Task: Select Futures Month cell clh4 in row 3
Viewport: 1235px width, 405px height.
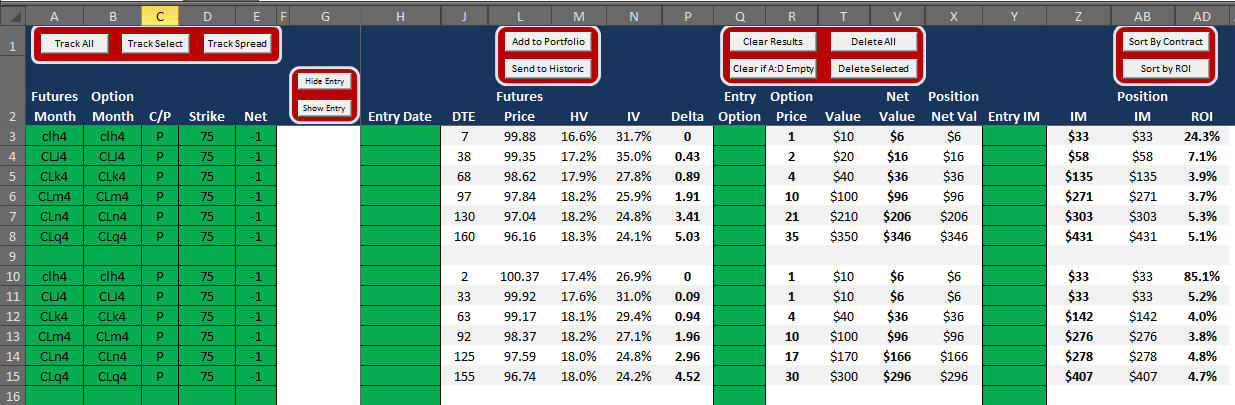Action: [54, 136]
